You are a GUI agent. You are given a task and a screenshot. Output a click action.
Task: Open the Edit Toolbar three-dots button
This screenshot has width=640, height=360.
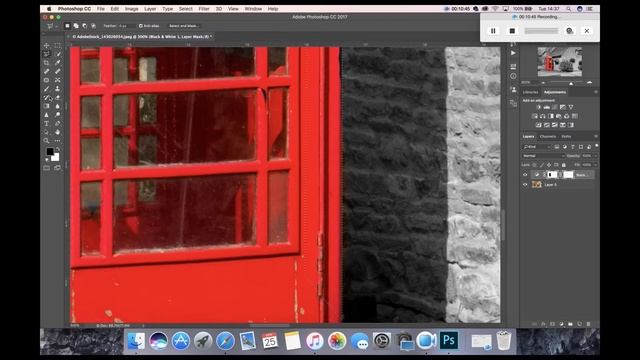58,141
